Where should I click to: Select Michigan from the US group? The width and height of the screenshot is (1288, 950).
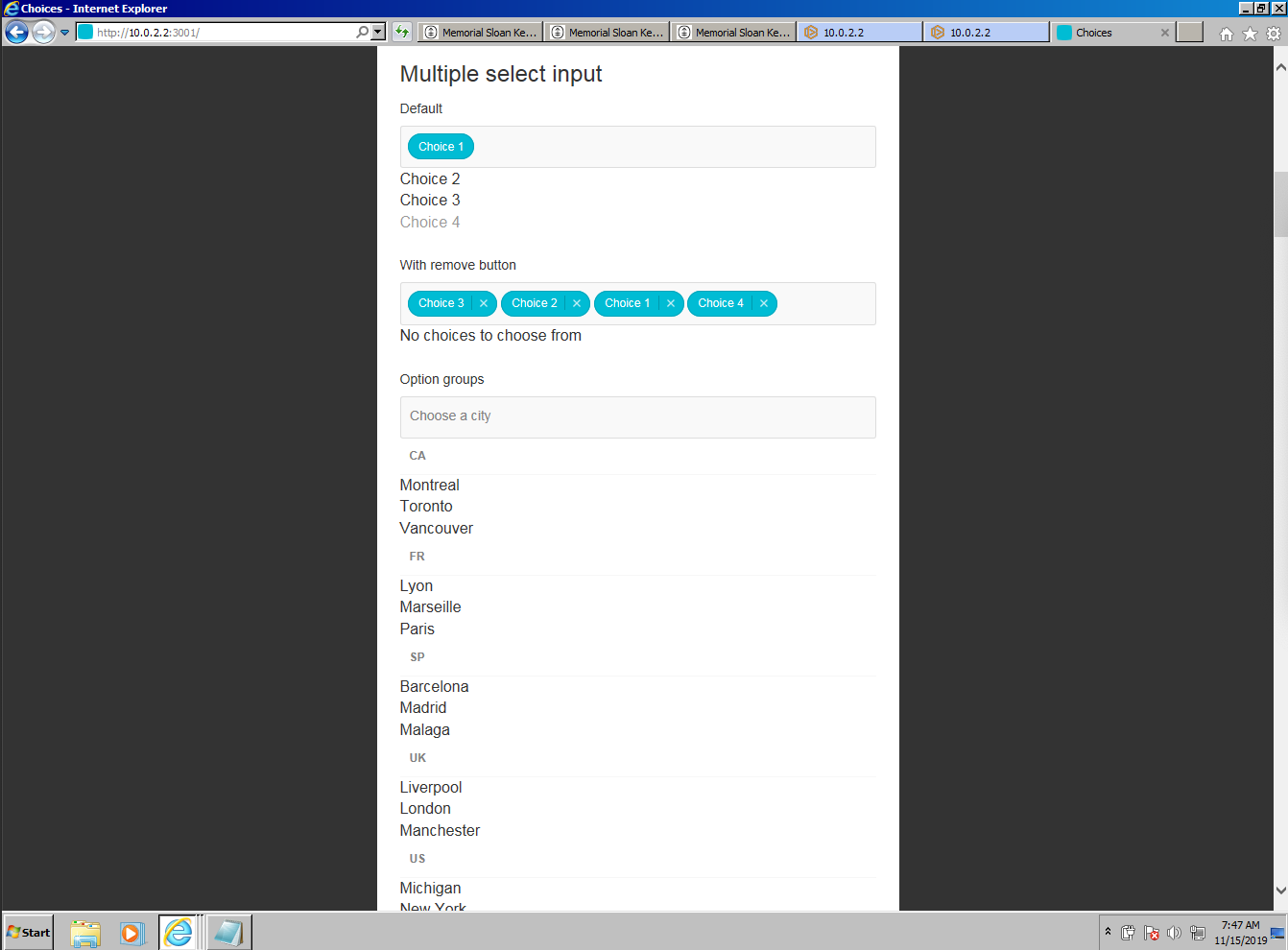(x=637, y=888)
